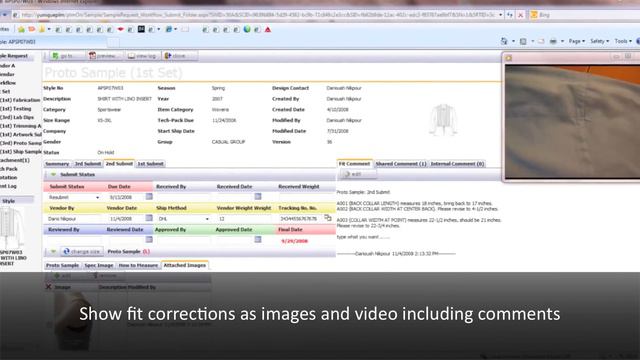Click the Home icon in IE command bar

click(x=504, y=41)
